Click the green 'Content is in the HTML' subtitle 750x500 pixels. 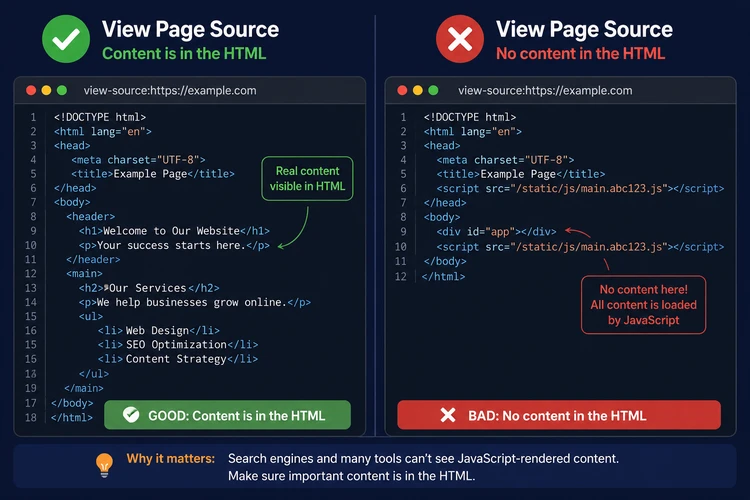pyautogui.click(x=184, y=54)
